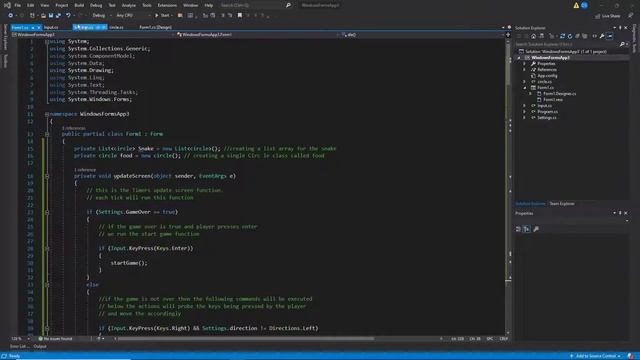Click the bookmark icon in toolbar
Screen dimensions: 640x360
[240, 16]
